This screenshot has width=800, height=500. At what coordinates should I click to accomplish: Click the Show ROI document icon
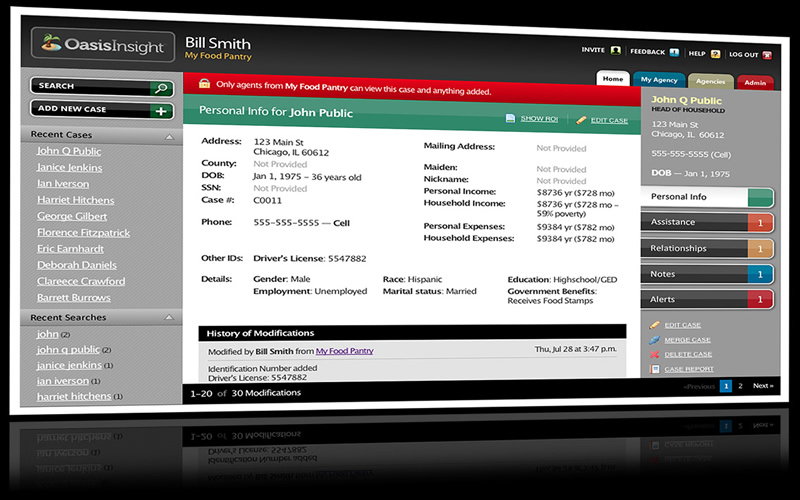pyautogui.click(x=510, y=118)
